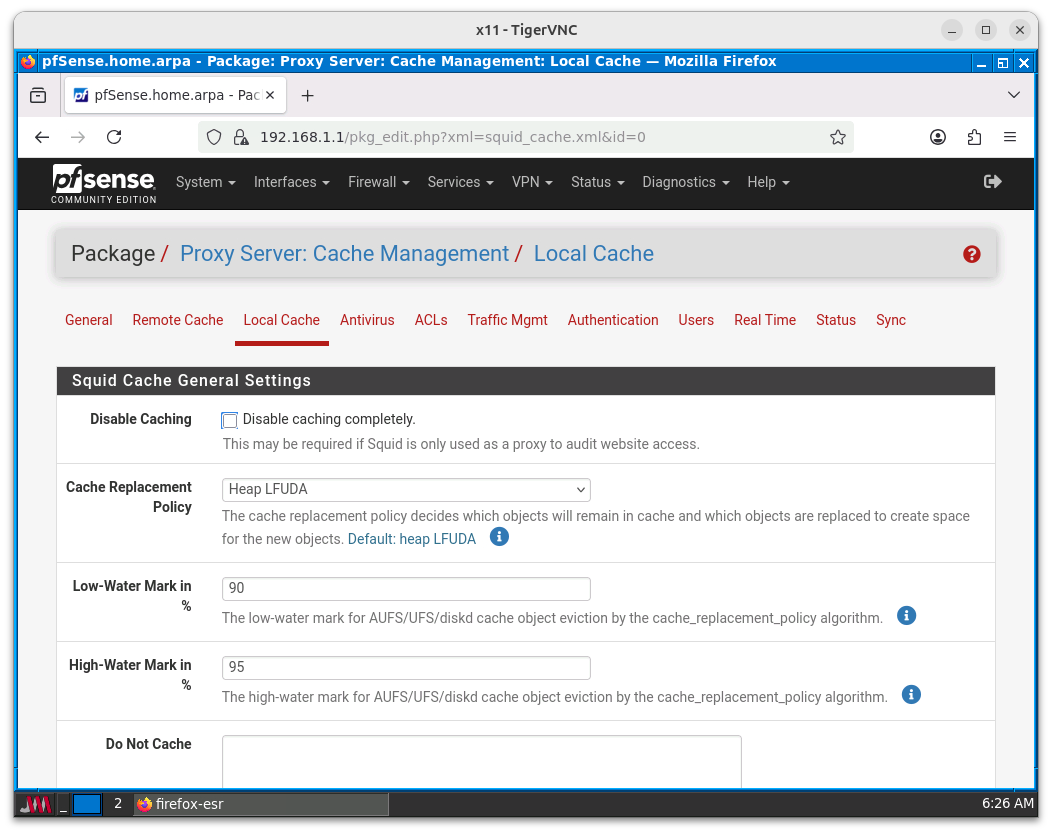Screen dimensions: 1052x834
Task: Expand the Firewall menu
Action: point(378,182)
